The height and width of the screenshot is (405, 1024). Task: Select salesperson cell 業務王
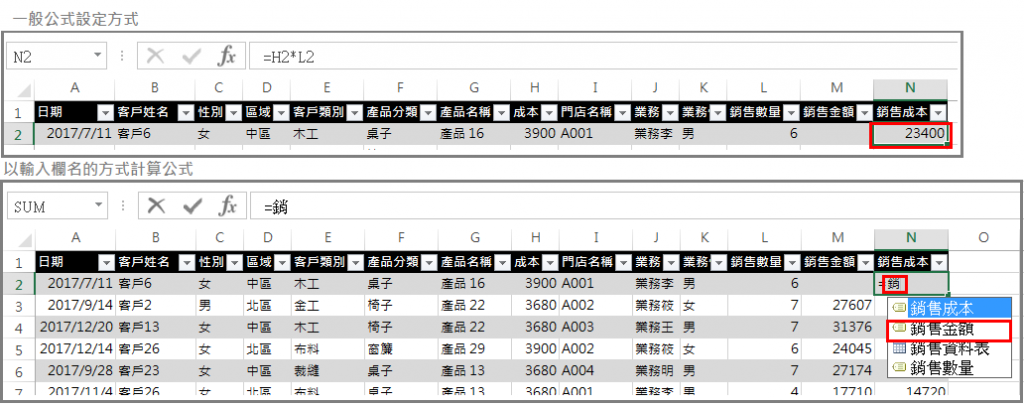[655, 327]
